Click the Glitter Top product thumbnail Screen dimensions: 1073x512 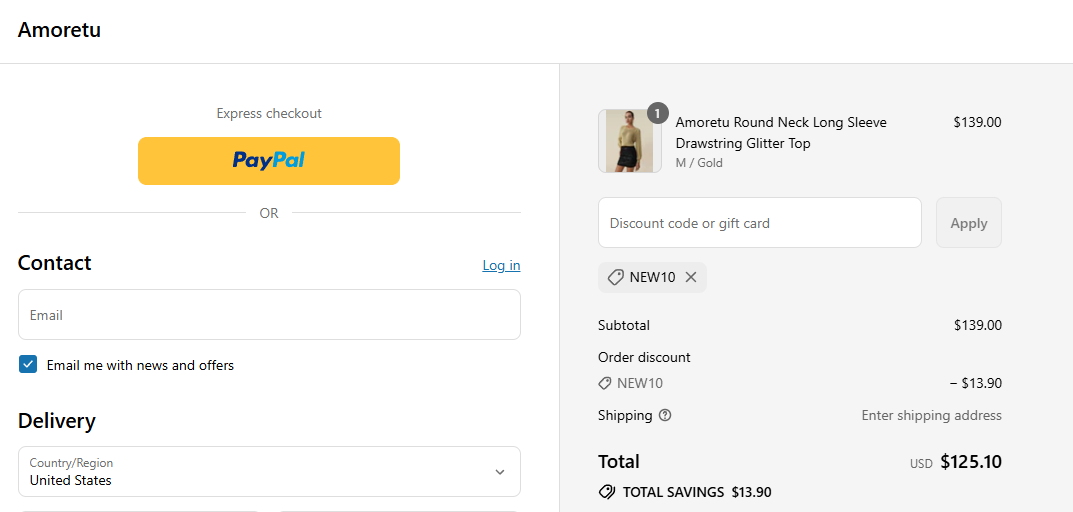click(630, 141)
